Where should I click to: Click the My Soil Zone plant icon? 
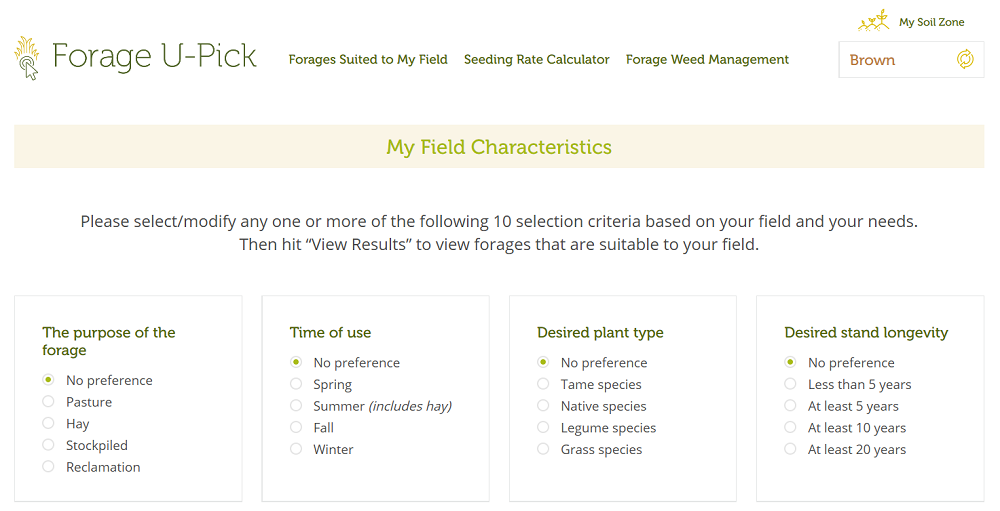coord(874,20)
